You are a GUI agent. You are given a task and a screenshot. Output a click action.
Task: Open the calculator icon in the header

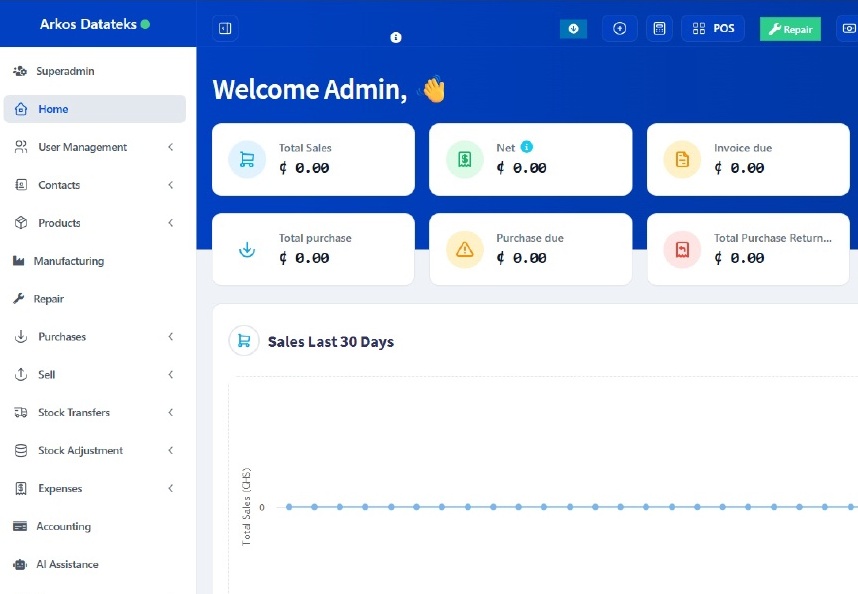659,28
